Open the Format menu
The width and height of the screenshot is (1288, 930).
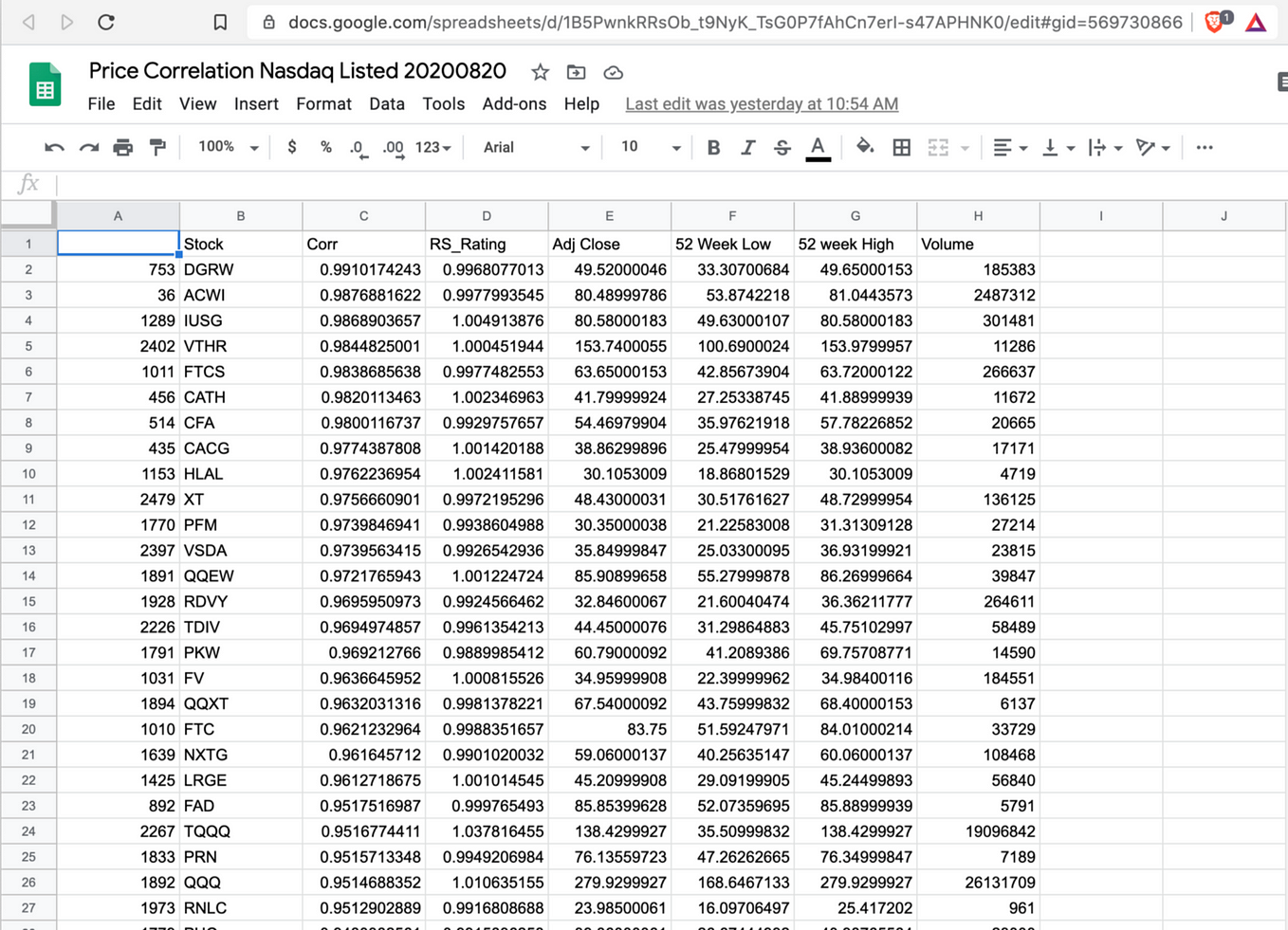tap(323, 104)
